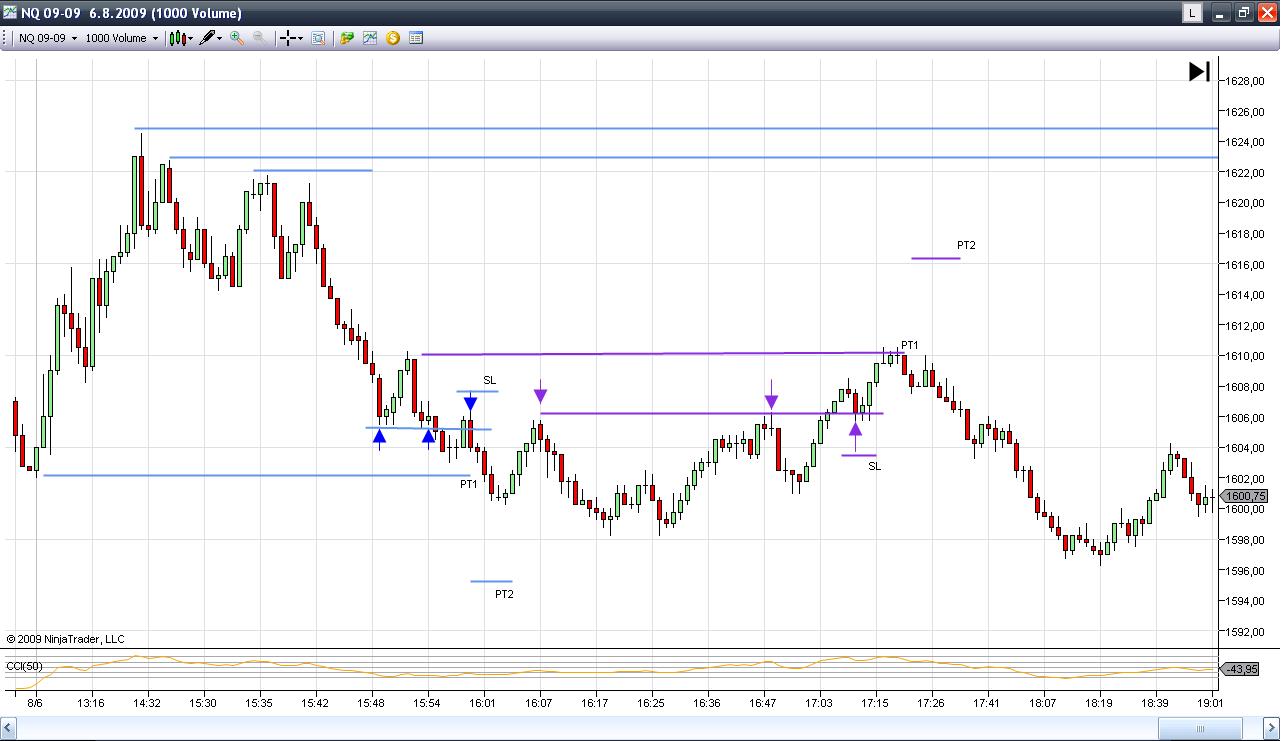Click the 19:01 time axis label
This screenshot has width=1282, height=741.
pos(1211,703)
